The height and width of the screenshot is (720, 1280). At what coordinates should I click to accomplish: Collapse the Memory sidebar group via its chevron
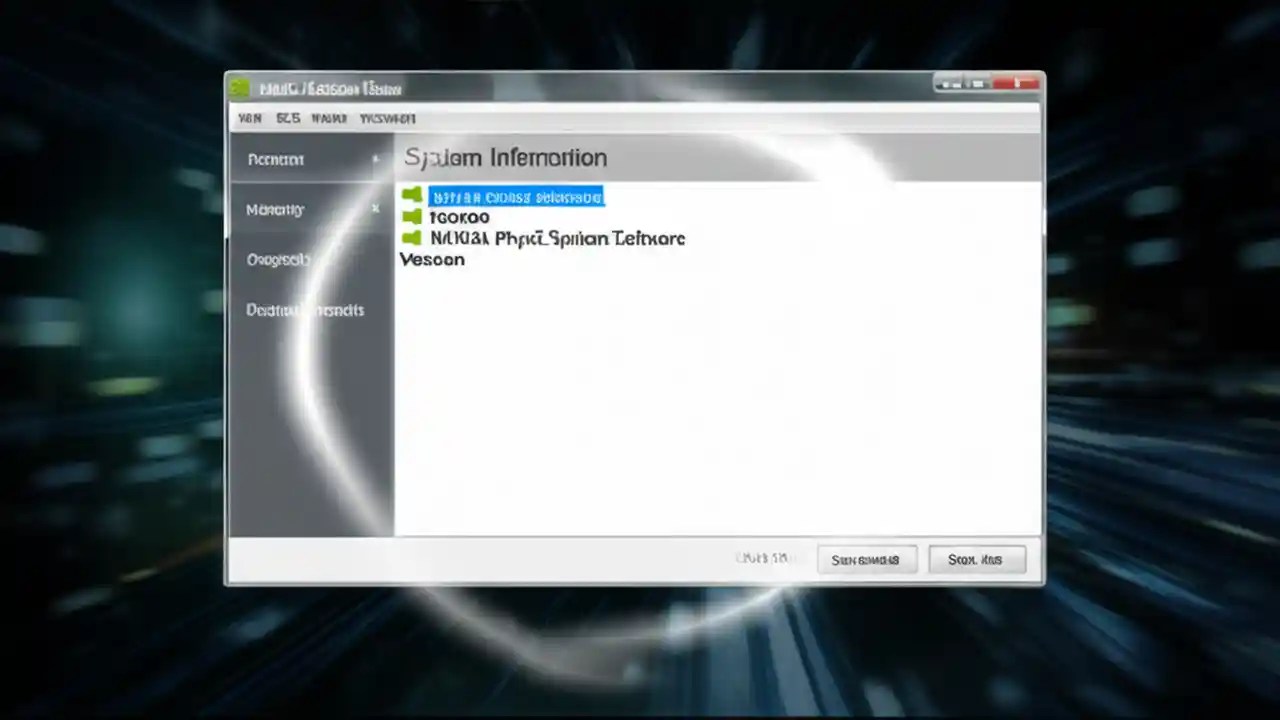pyautogui.click(x=375, y=208)
